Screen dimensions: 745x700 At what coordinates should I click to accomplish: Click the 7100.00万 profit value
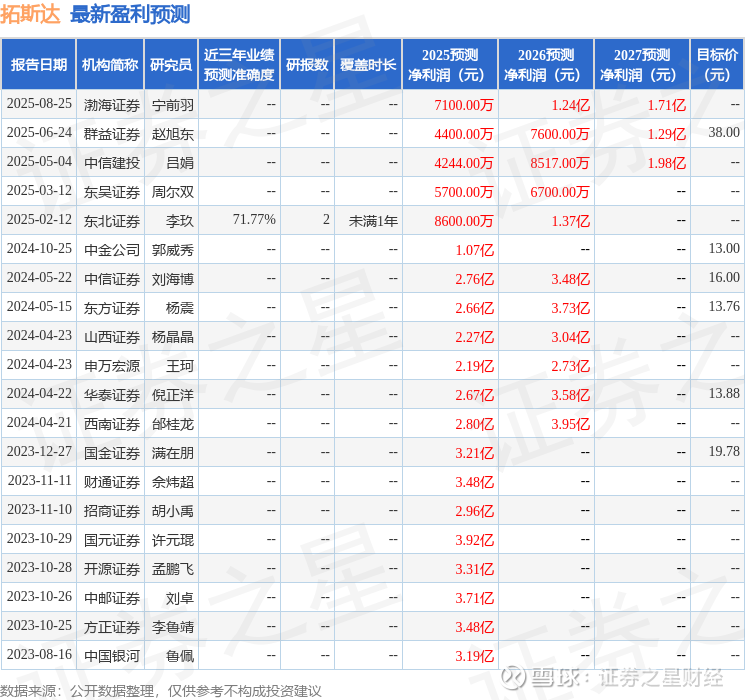coord(463,105)
